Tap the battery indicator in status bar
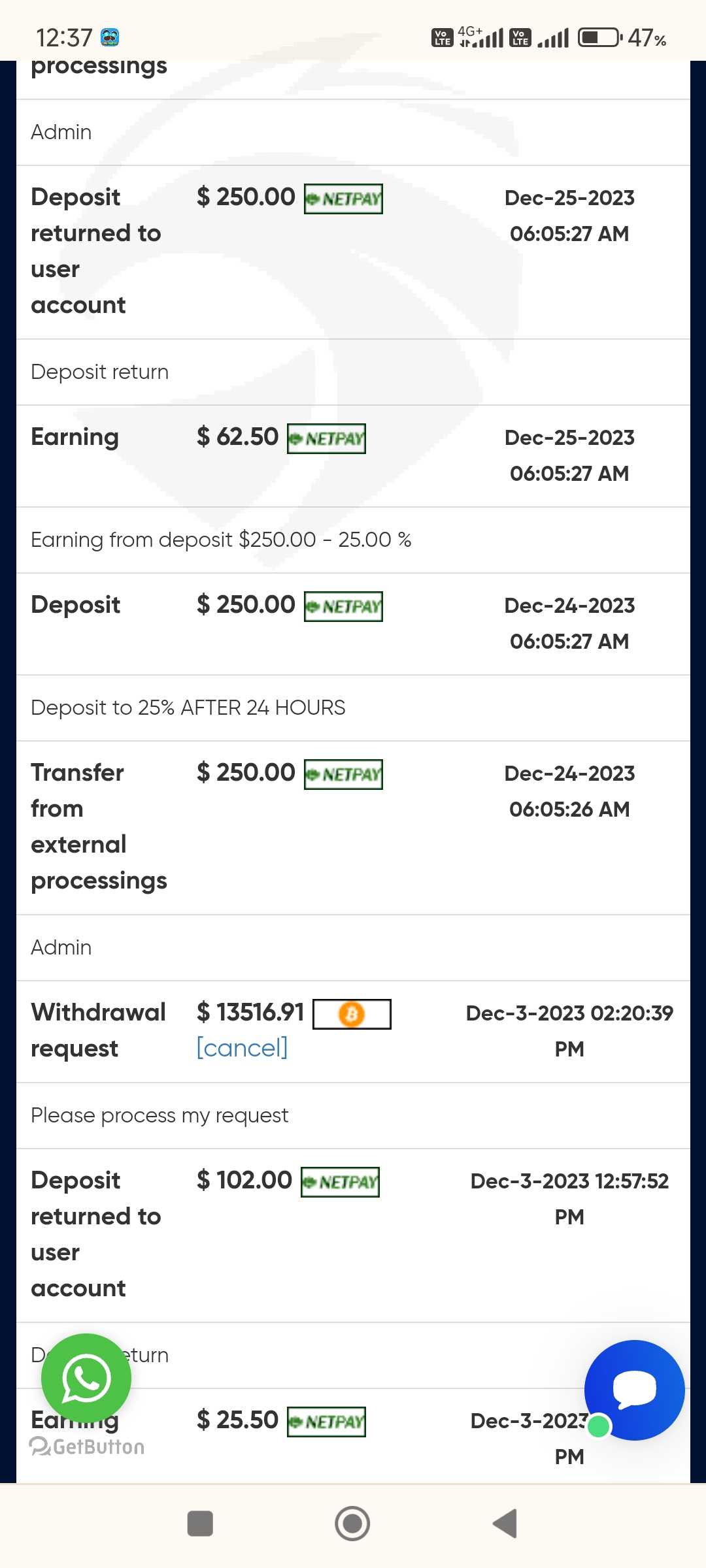 [x=599, y=37]
